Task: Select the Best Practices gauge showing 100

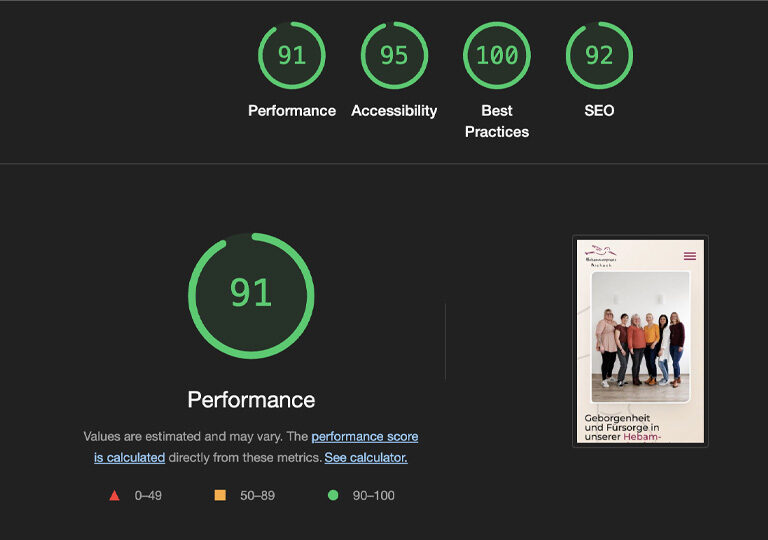Action: point(497,55)
